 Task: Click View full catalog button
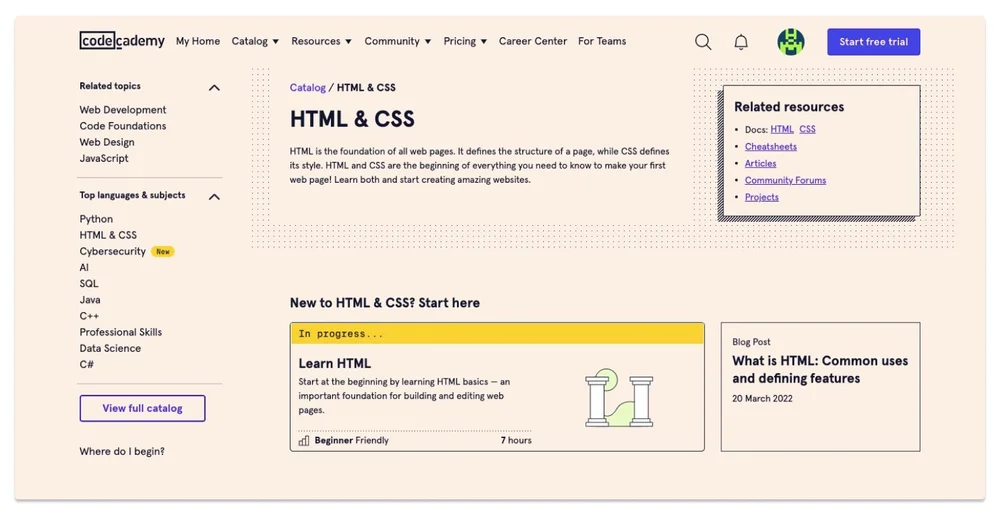click(x=142, y=409)
